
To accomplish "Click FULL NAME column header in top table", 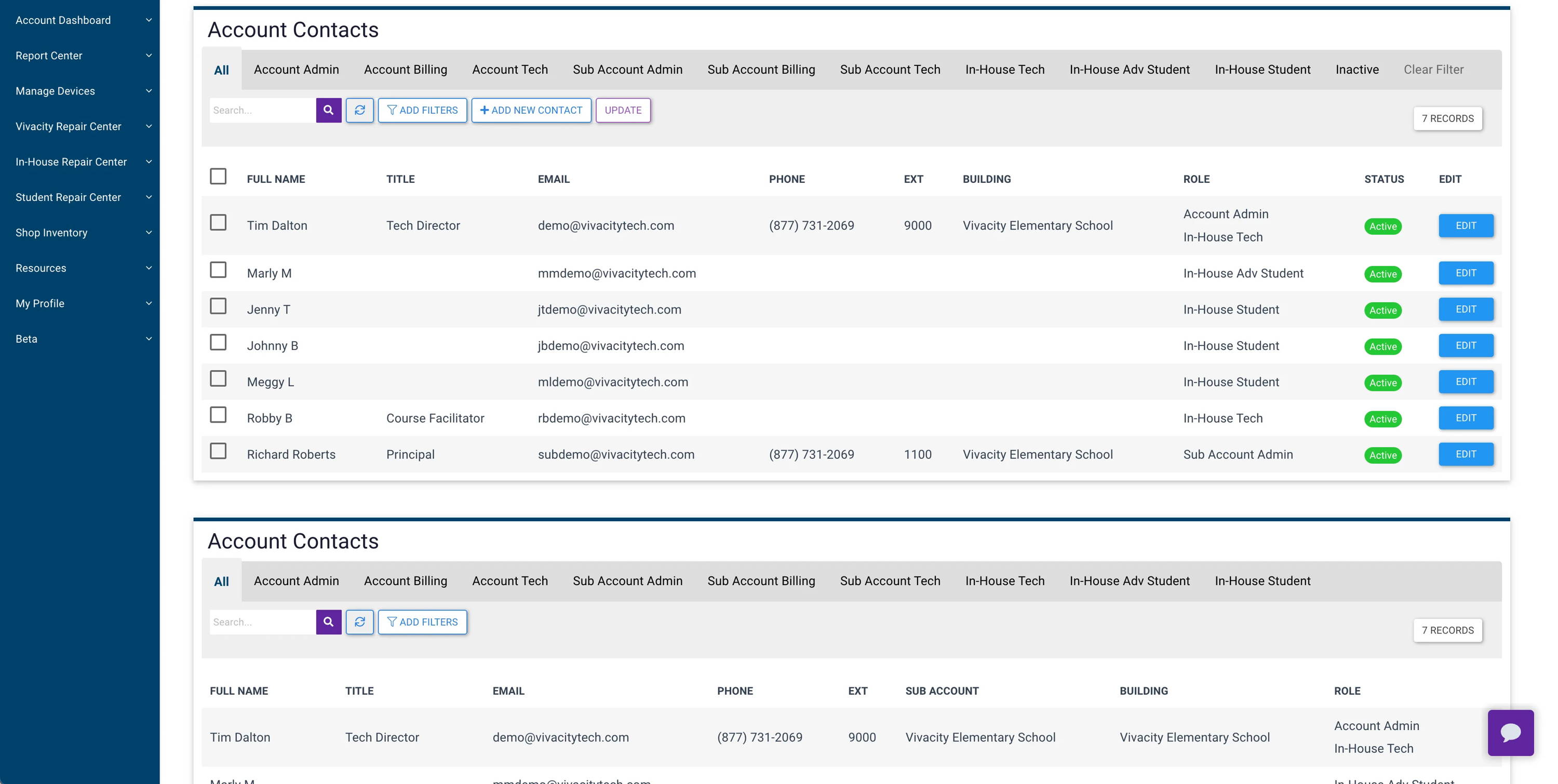I will pyautogui.click(x=276, y=179).
